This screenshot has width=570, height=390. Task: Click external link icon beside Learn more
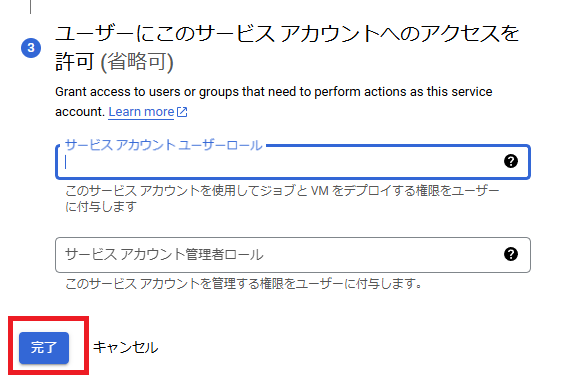pos(182,112)
